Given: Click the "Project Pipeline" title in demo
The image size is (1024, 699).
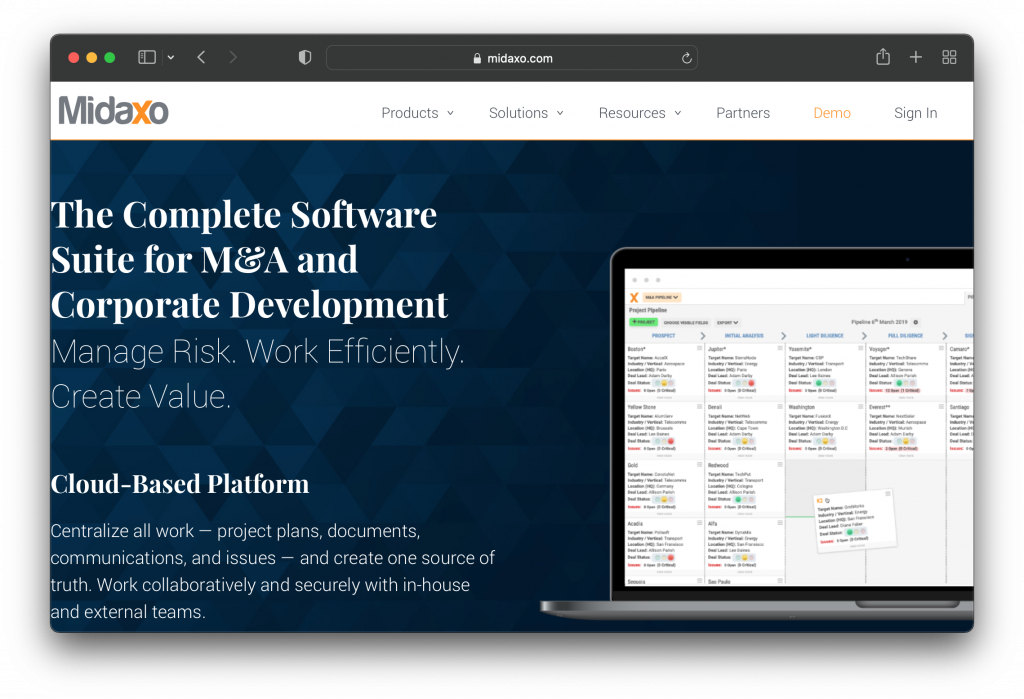Looking at the screenshot, I should pos(648,310).
